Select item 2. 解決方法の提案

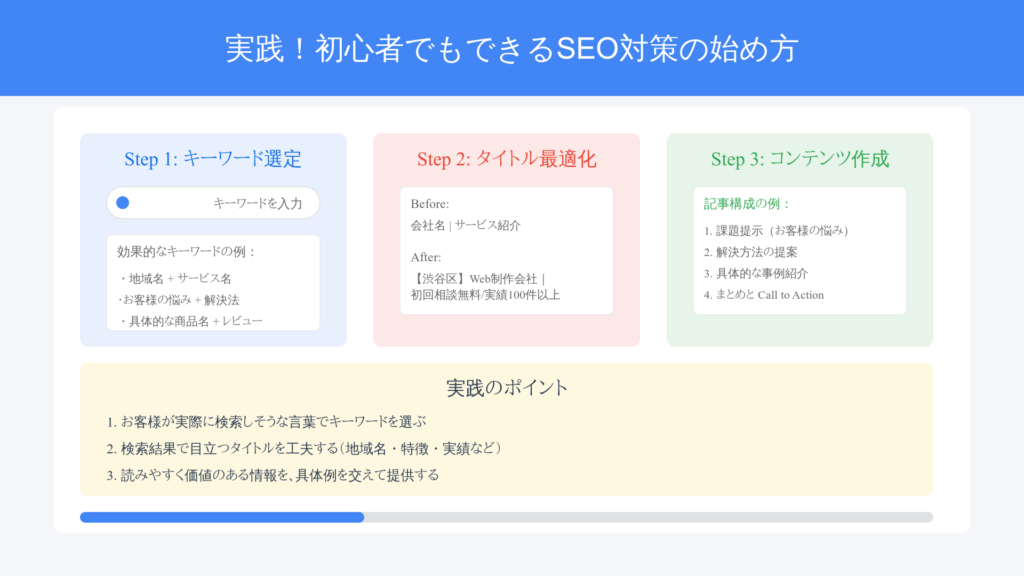tap(750, 252)
